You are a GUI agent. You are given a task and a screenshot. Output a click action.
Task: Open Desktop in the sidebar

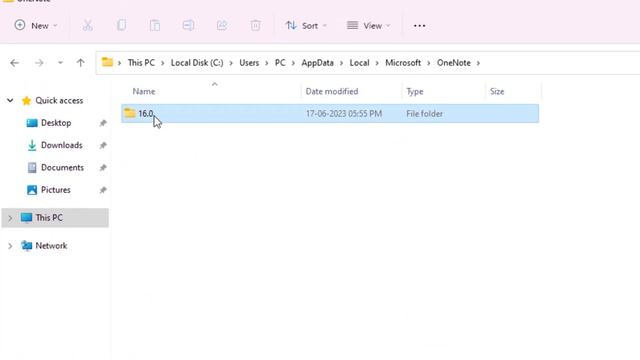[56, 123]
